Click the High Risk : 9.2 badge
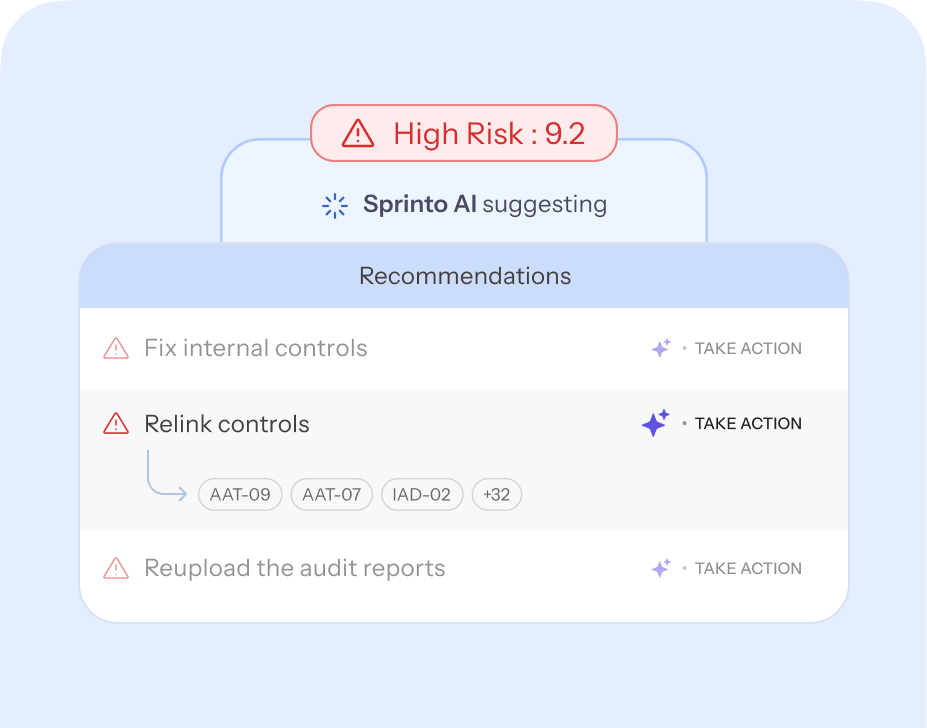Viewport: 927px width, 728px height. pyautogui.click(x=463, y=133)
